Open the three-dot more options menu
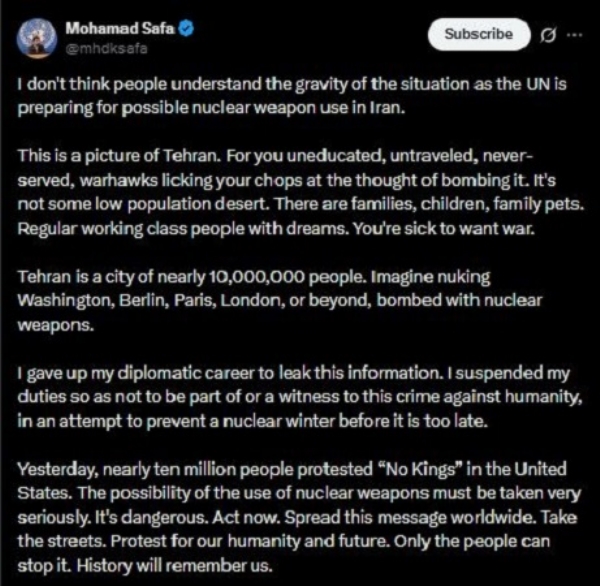This screenshot has height=586, width=600. 572,34
